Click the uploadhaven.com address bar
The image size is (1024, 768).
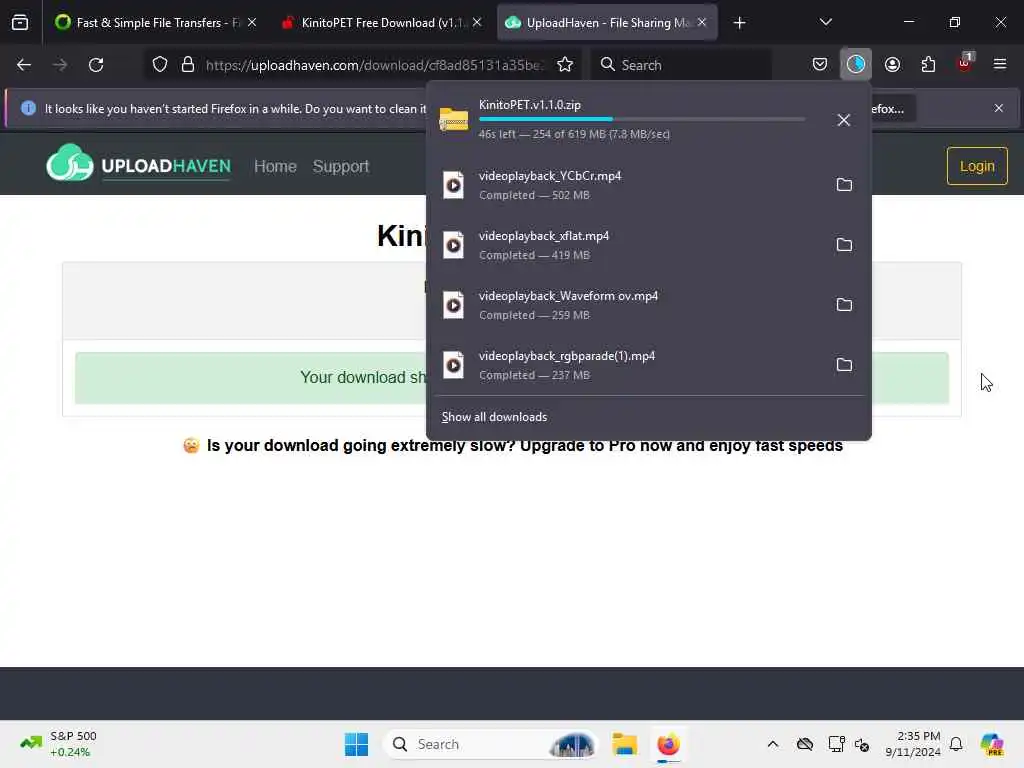point(374,65)
